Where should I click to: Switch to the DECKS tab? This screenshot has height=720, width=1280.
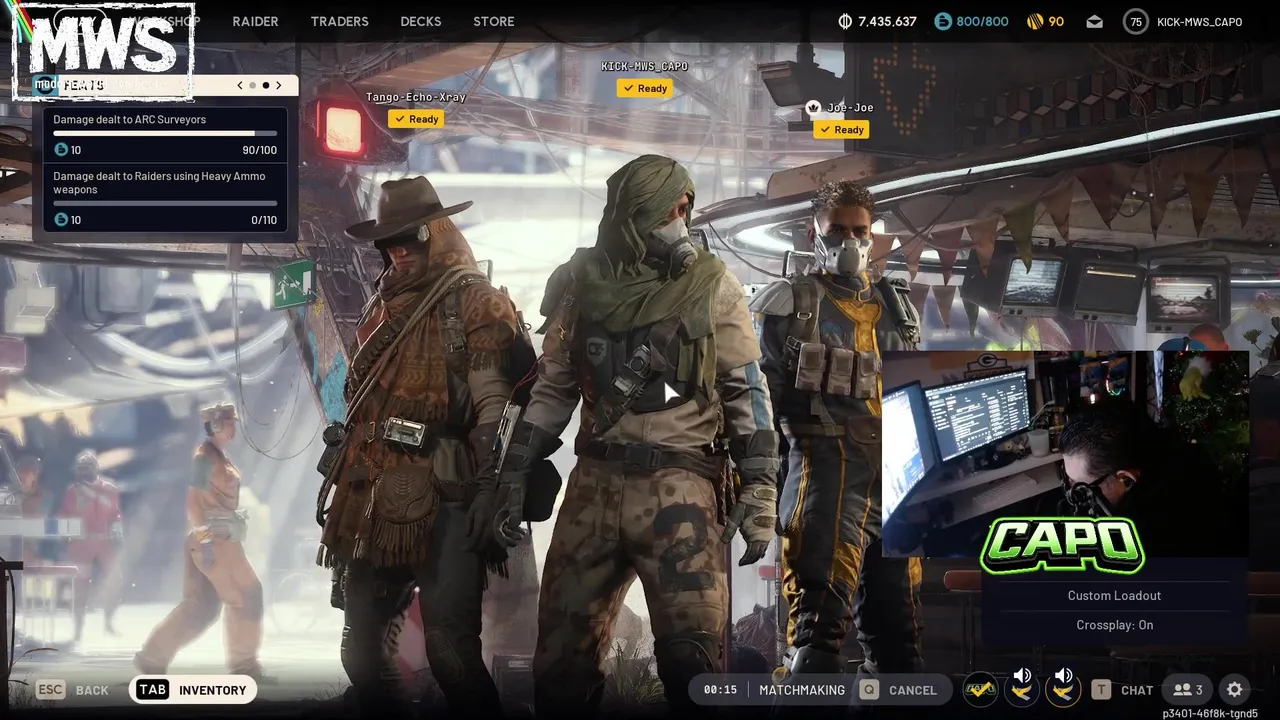click(x=420, y=21)
